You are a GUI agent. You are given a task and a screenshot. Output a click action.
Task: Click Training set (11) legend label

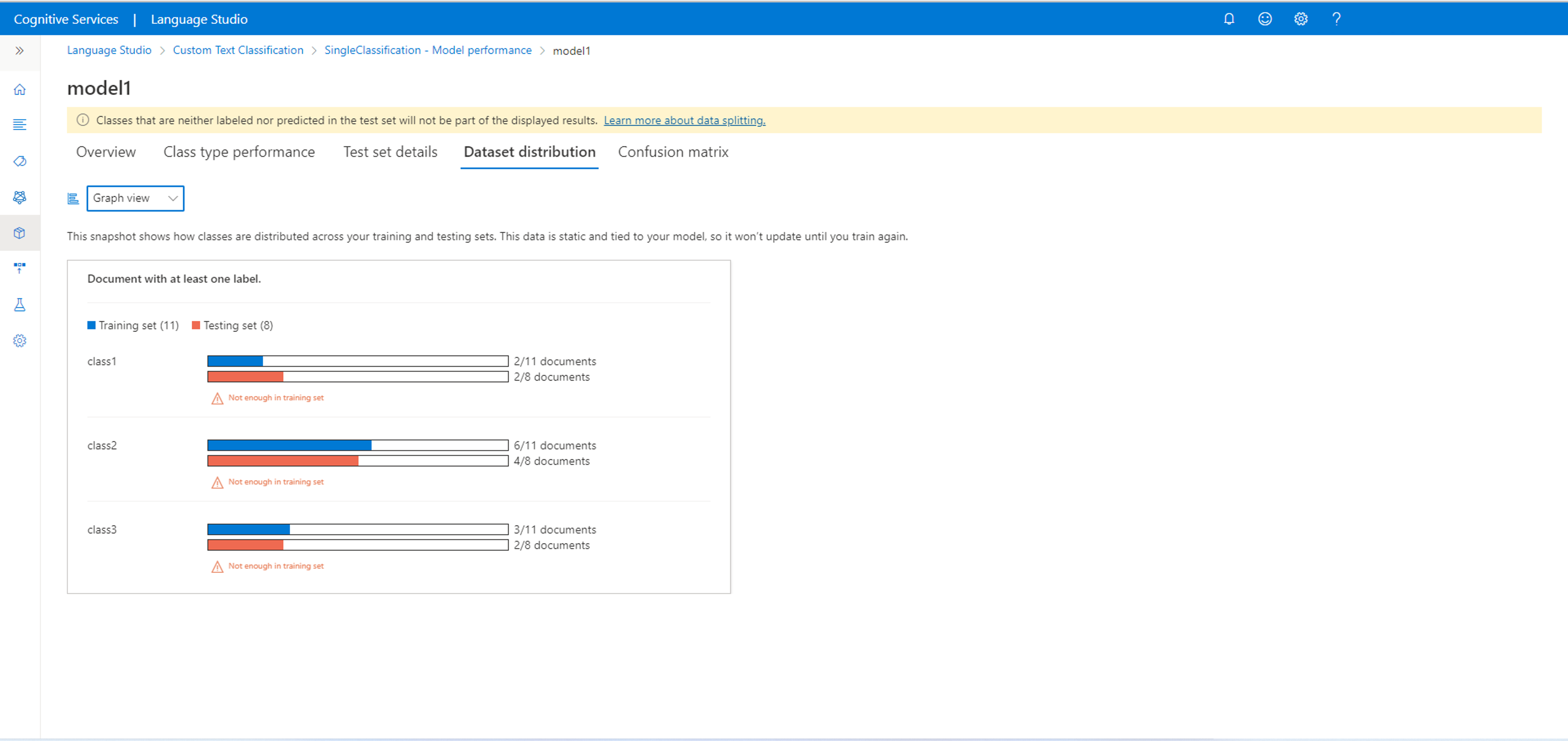click(139, 325)
